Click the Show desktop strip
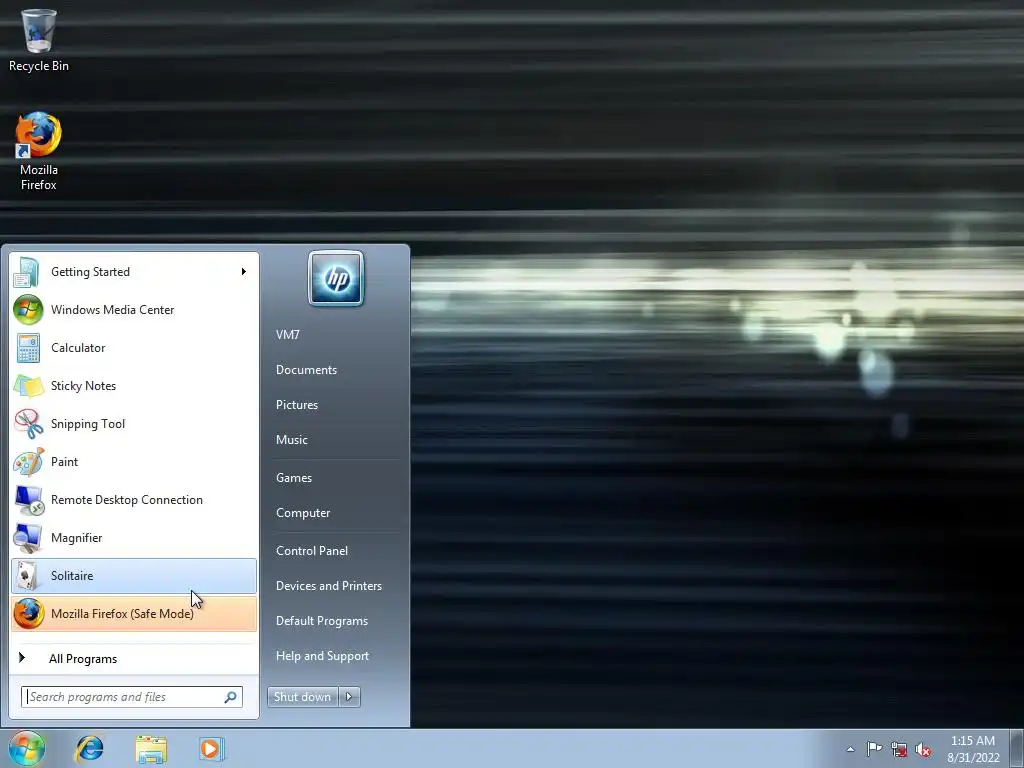 pos(1017,749)
